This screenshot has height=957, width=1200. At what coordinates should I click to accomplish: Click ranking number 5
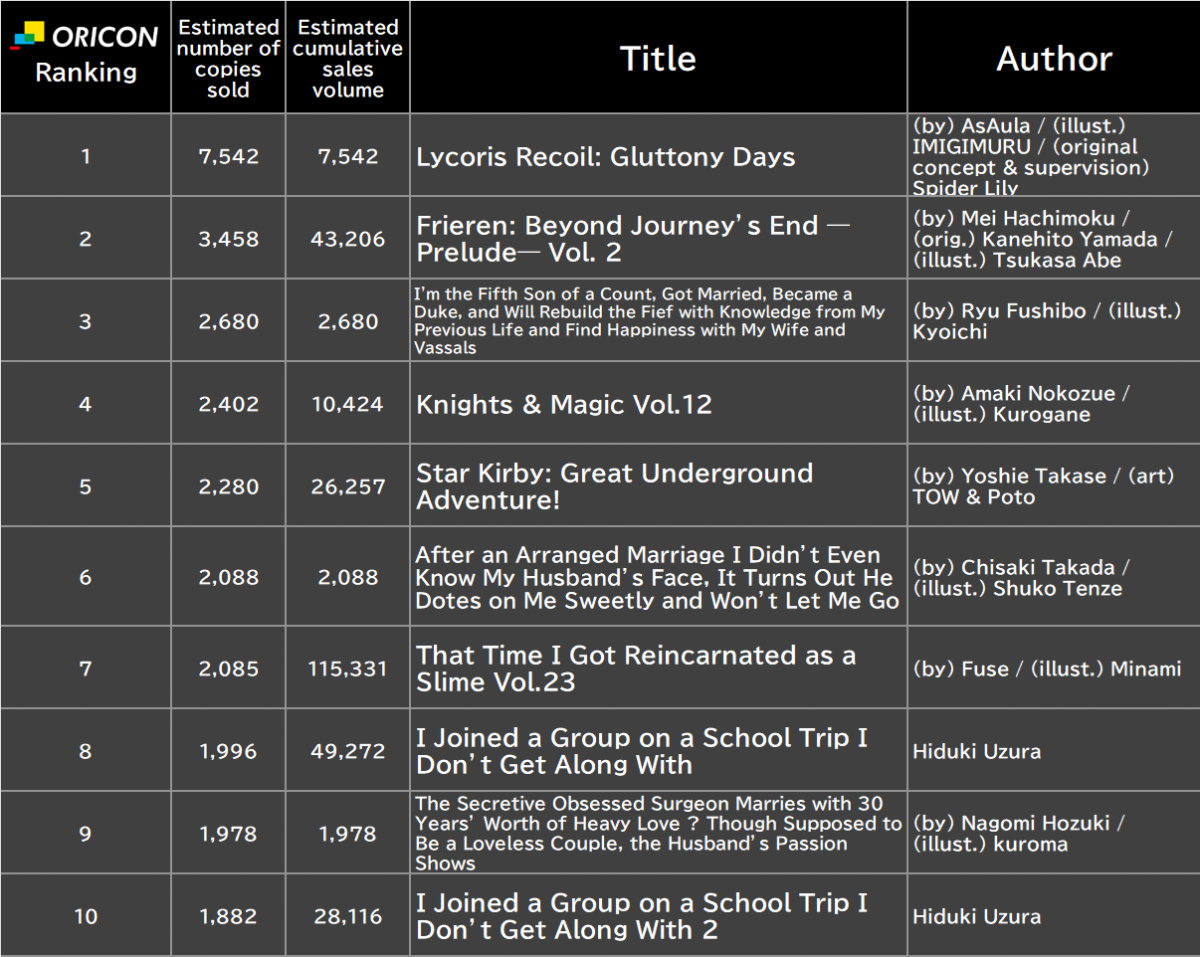click(x=85, y=487)
